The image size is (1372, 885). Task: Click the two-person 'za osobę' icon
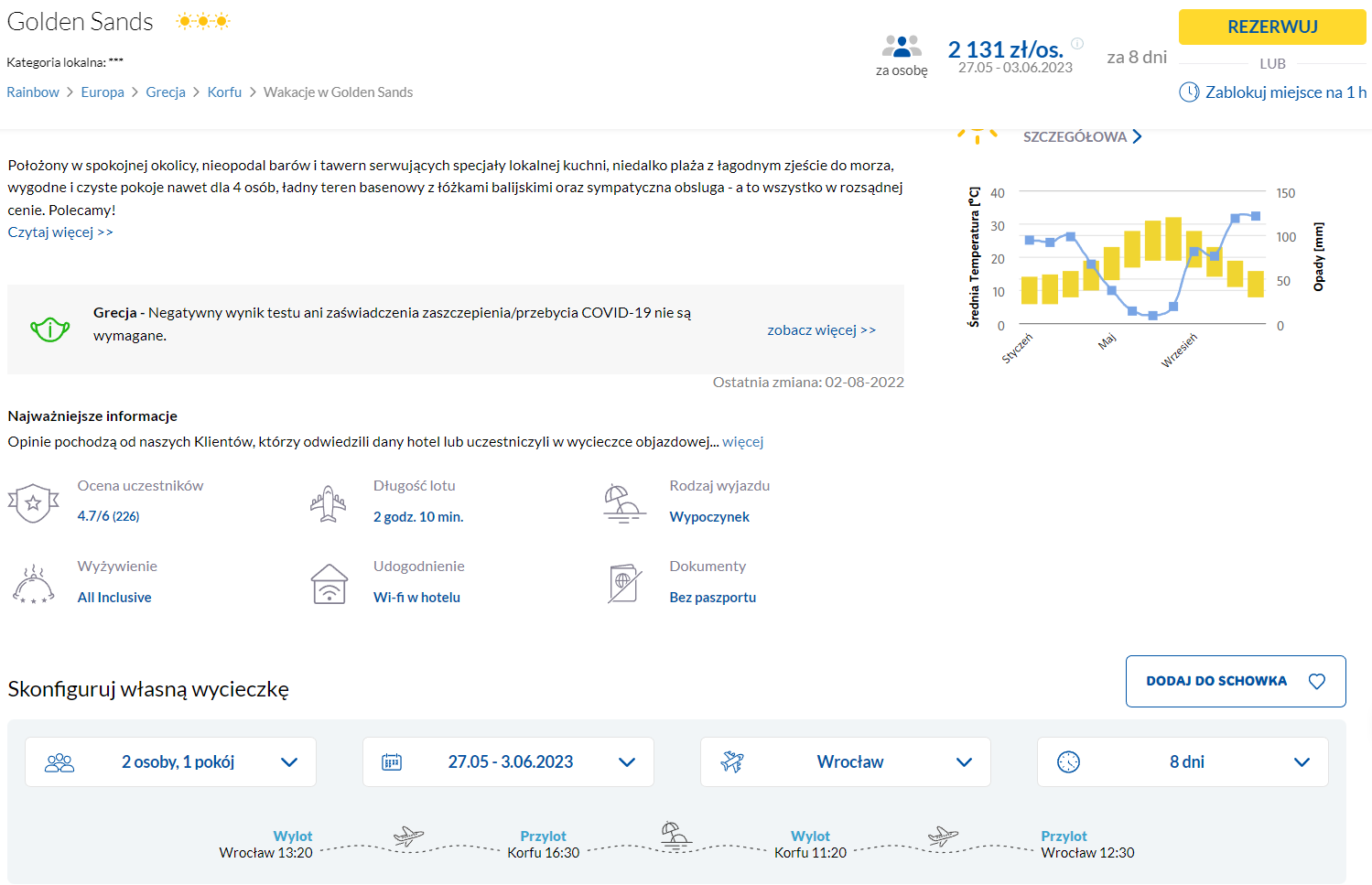click(x=902, y=46)
